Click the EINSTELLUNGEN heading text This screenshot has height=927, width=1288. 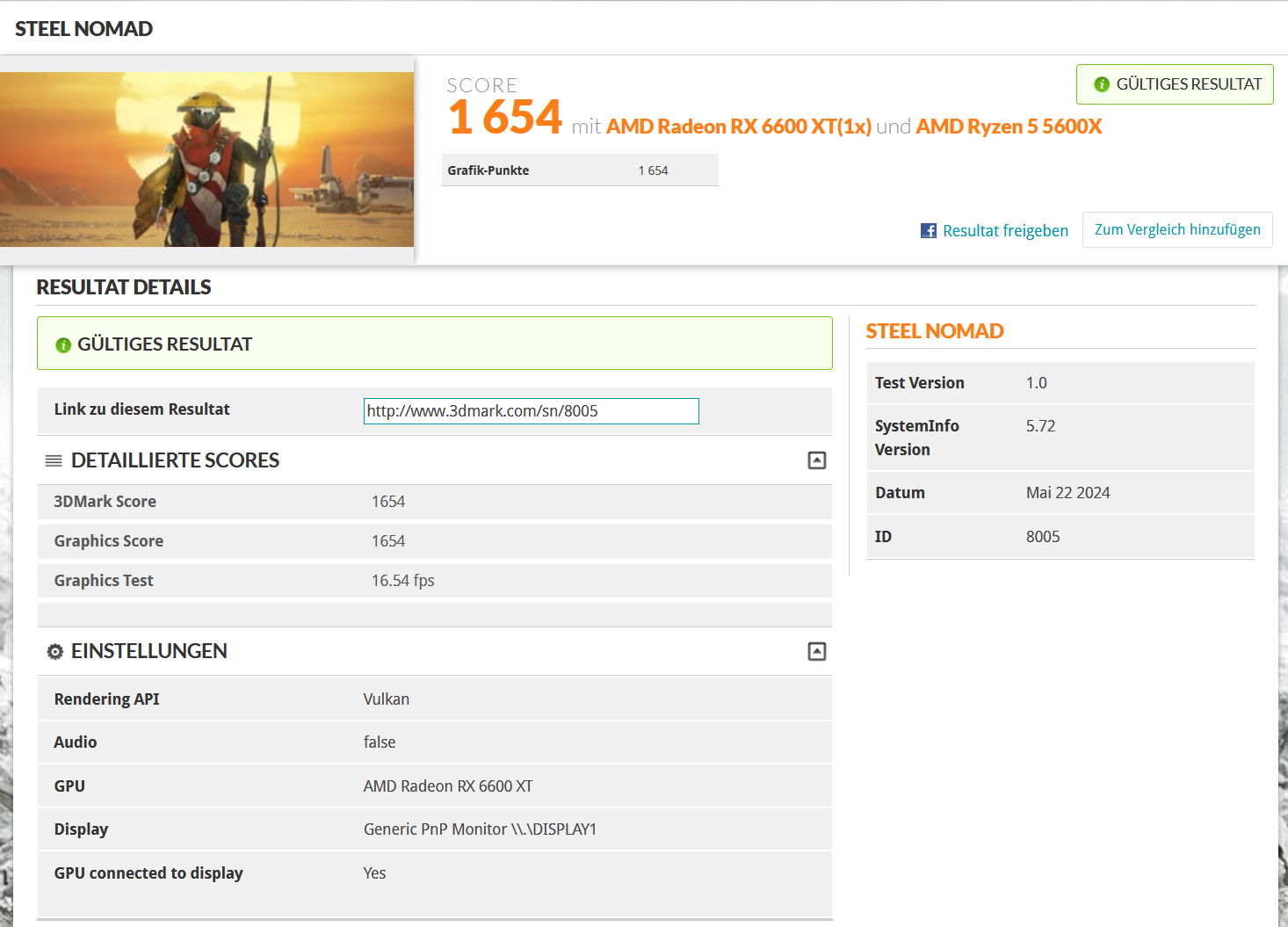click(149, 651)
